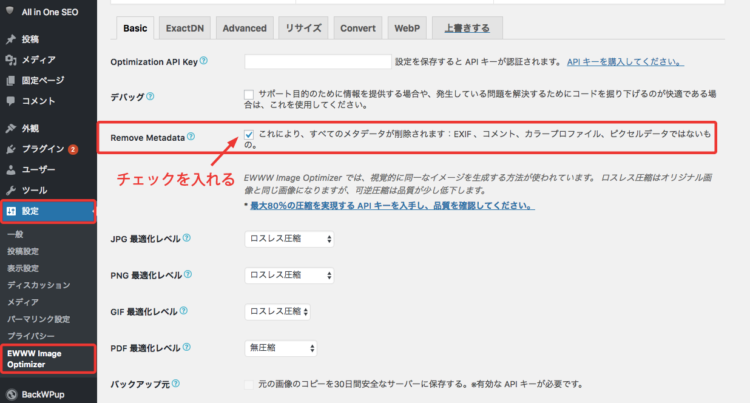This screenshot has width=750, height=403.
Task: Toggle the Remove Metadata checkbox
Action: (x=248, y=132)
